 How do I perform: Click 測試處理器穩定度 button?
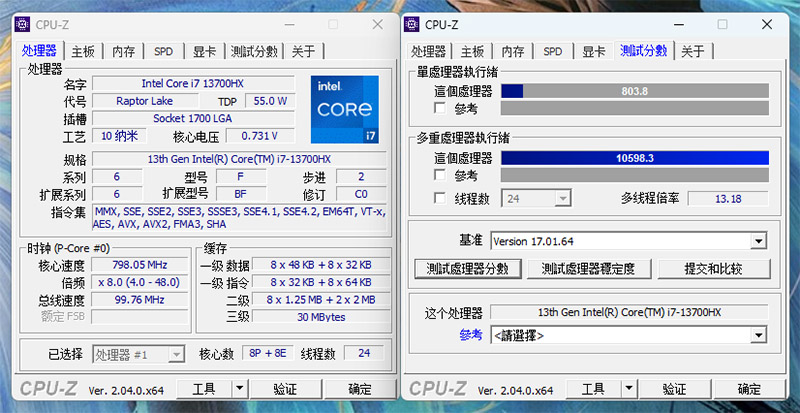(x=589, y=269)
